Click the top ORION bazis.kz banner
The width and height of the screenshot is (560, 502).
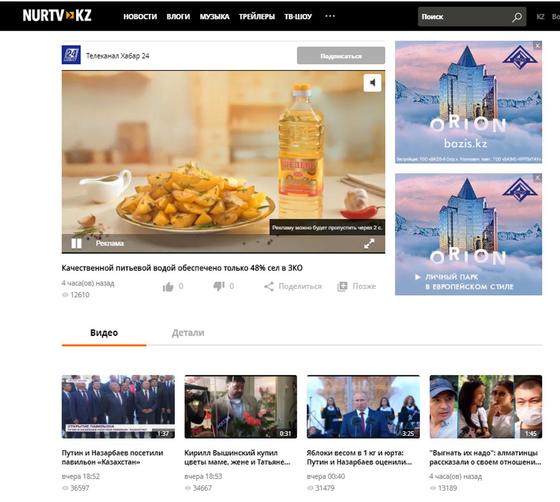[468, 102]
